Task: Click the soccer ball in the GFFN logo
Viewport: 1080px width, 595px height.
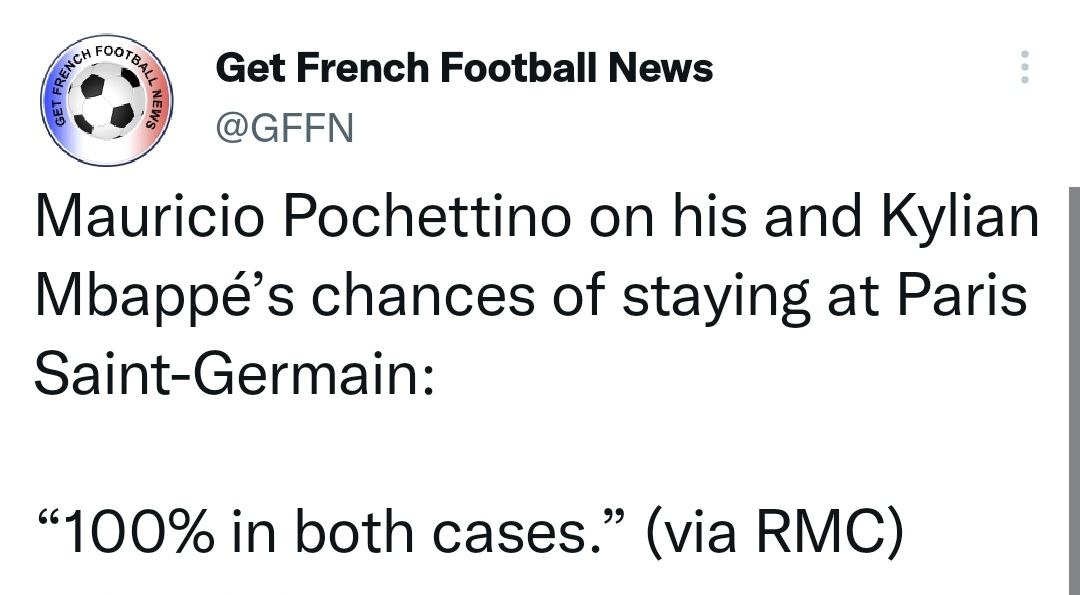Action: [109, 100]
